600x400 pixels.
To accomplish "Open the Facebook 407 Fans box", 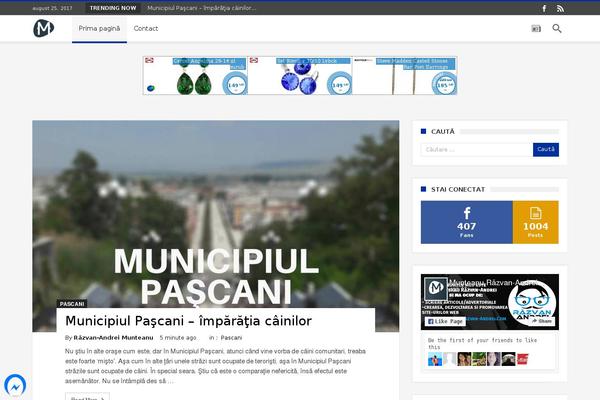I will point(466,222).
